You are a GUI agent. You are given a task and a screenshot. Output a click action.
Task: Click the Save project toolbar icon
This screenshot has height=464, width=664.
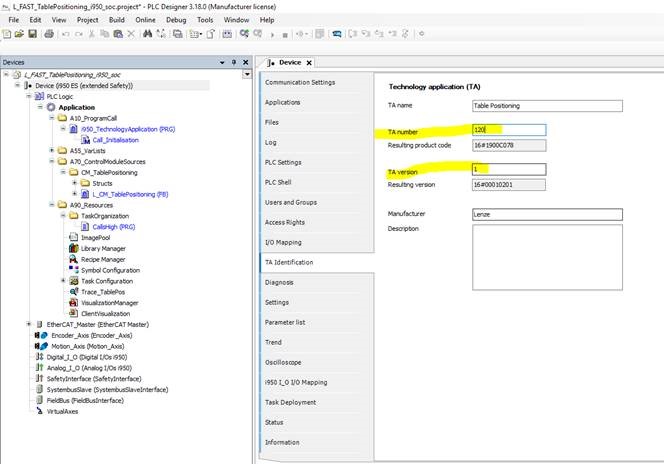[33, 34]
